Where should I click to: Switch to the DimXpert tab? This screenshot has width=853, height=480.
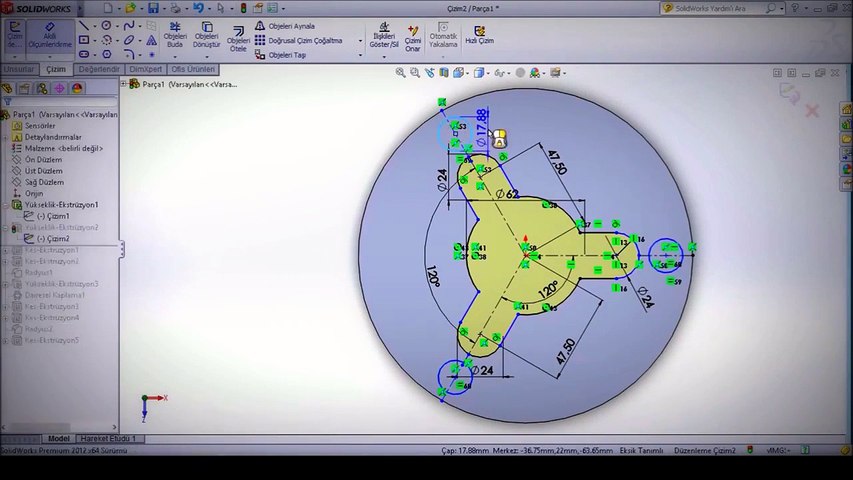(x=145, y=69)
